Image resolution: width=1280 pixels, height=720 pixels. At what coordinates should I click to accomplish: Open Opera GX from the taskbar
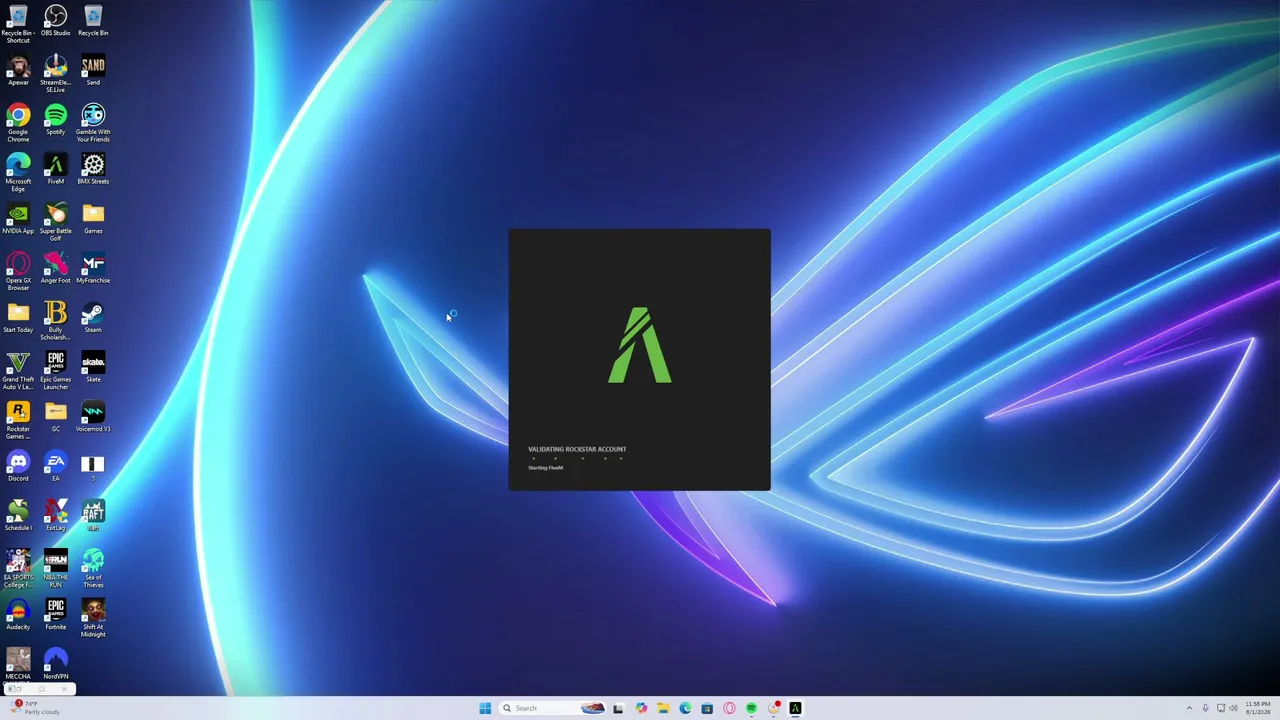pos(729,708)
